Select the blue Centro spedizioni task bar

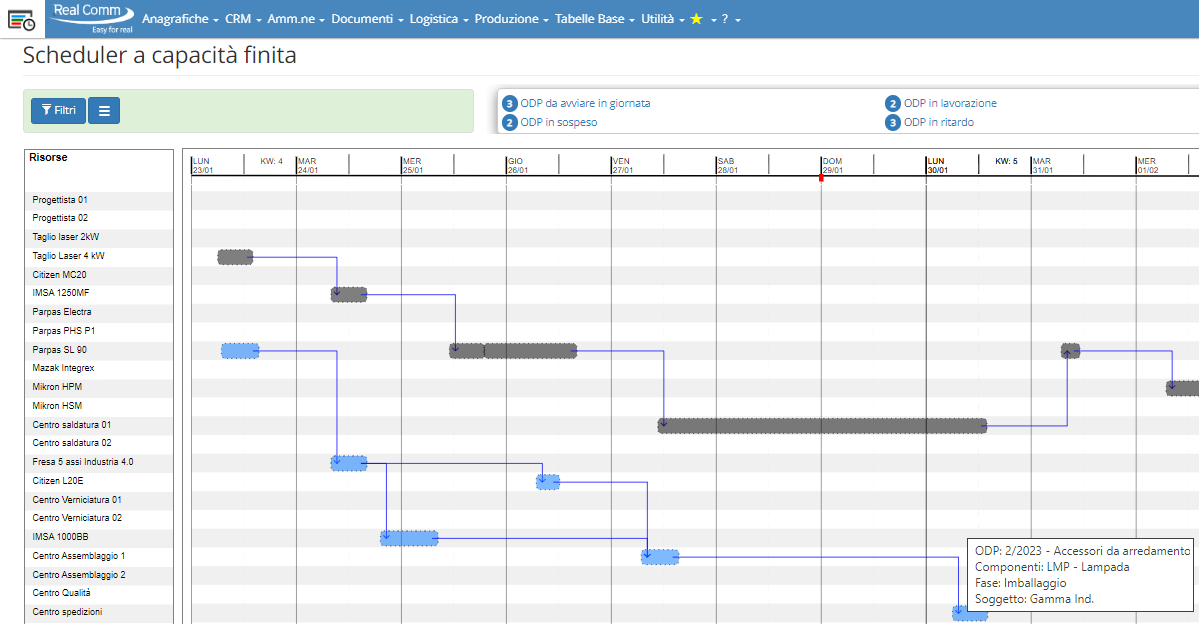pos(969,613)
